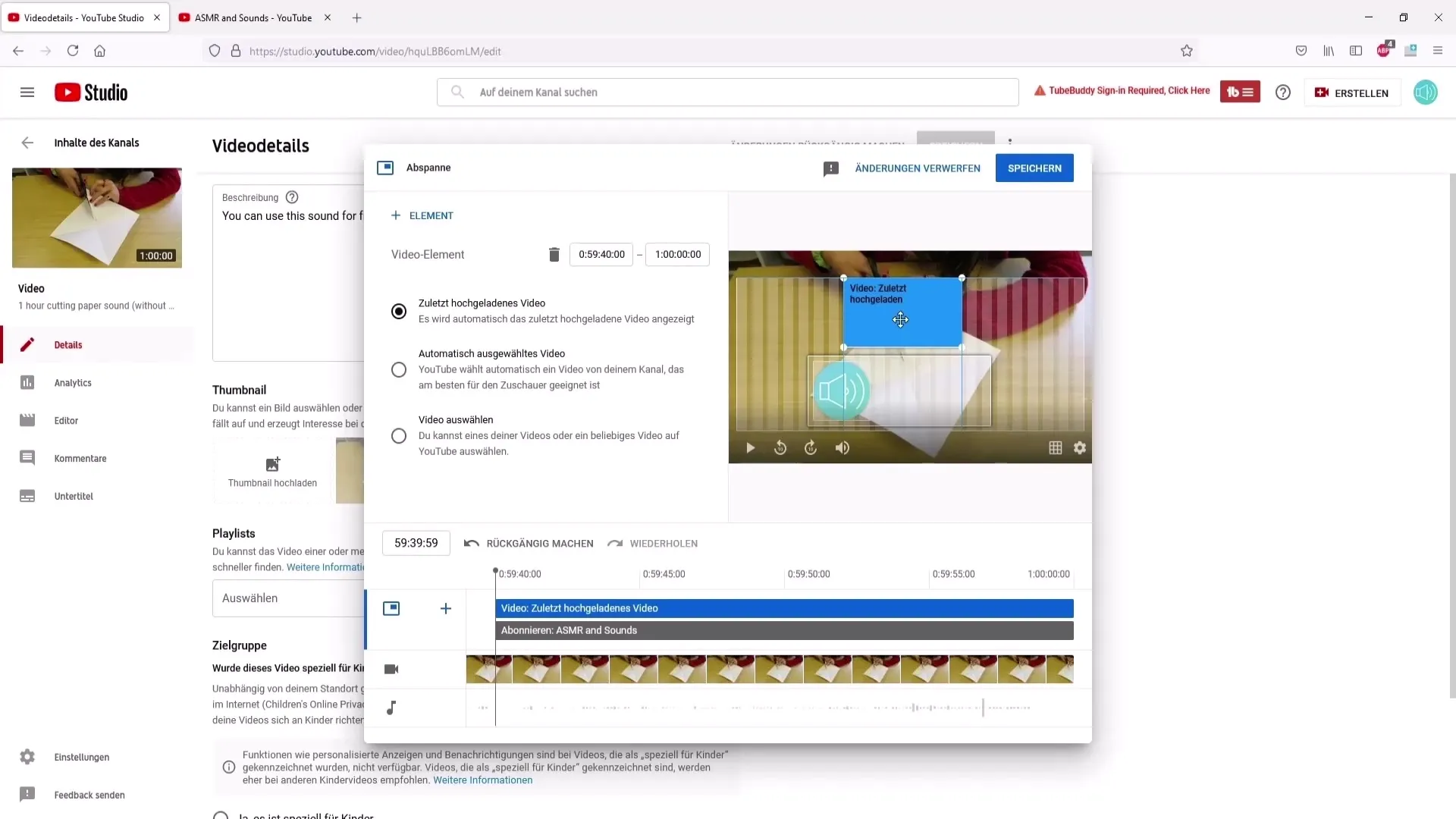Select the blue Video: Zuletzt hochgeladenes Video bar
Image resolution: width=1456 pixels, height=819 pixels.
(784, 609)
